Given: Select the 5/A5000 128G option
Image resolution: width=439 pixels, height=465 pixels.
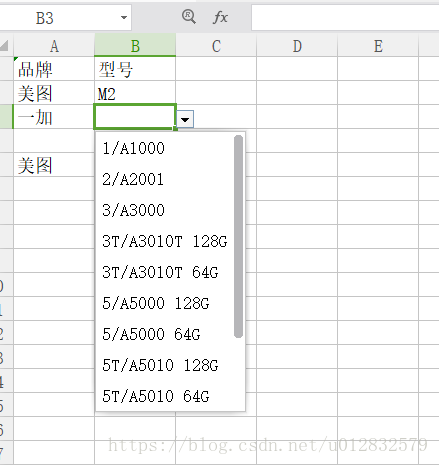Looking at the screenshot, I should pos(165,303).
